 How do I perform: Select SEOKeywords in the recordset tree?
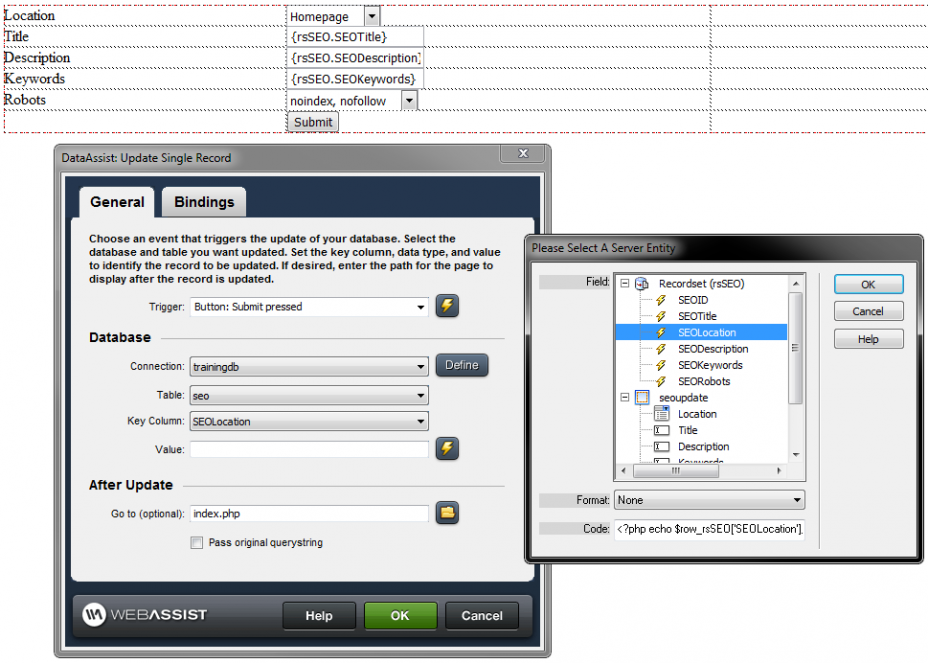coord(710,365)
